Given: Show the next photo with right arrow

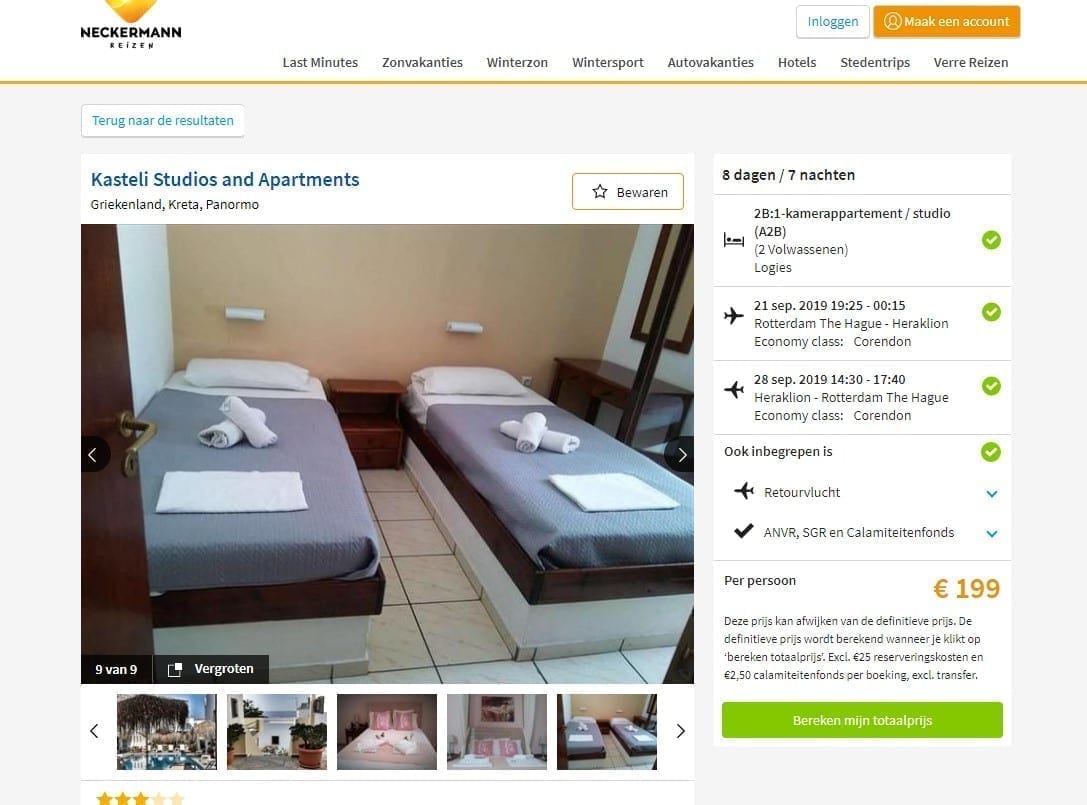Looking at the screenshot, I should 681,455.
